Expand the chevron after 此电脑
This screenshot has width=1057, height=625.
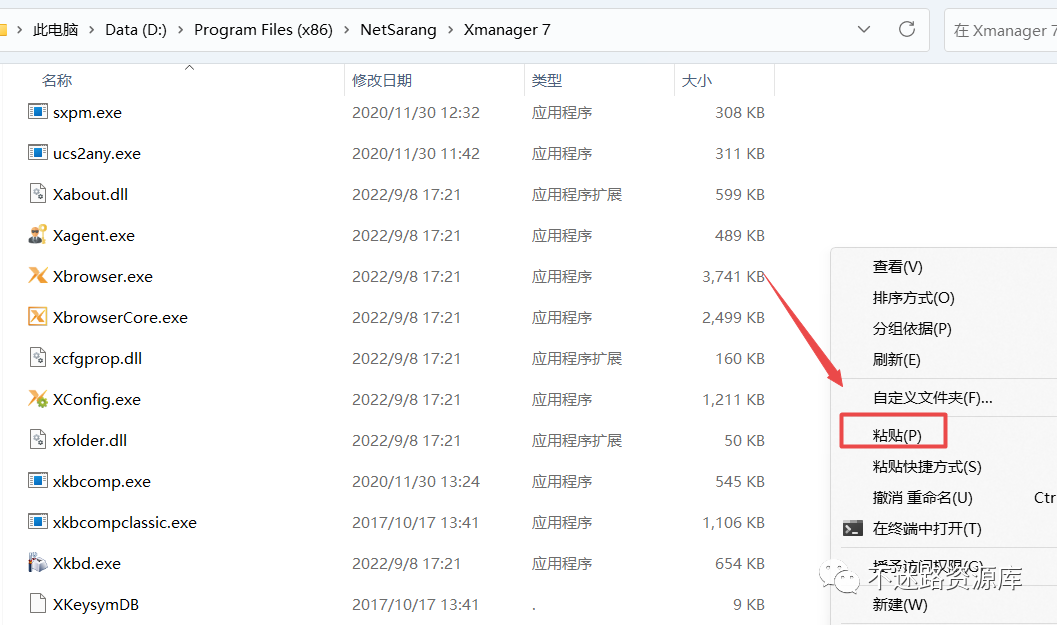[91, 30]
